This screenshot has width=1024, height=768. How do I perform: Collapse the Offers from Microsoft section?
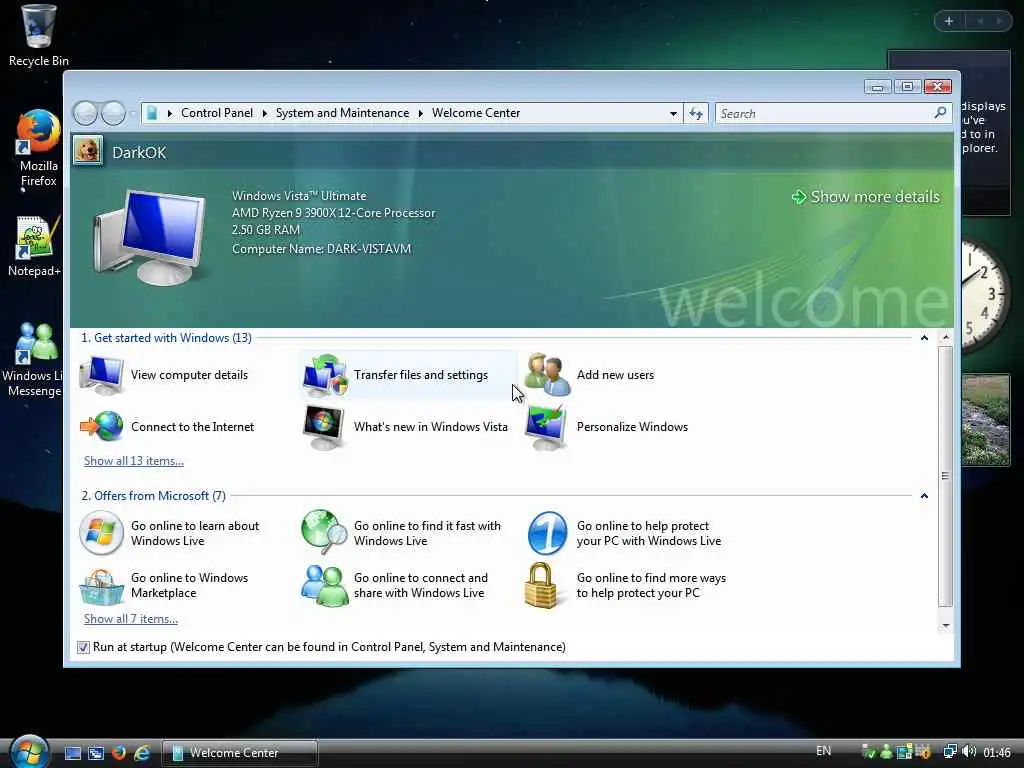[924, 496]
